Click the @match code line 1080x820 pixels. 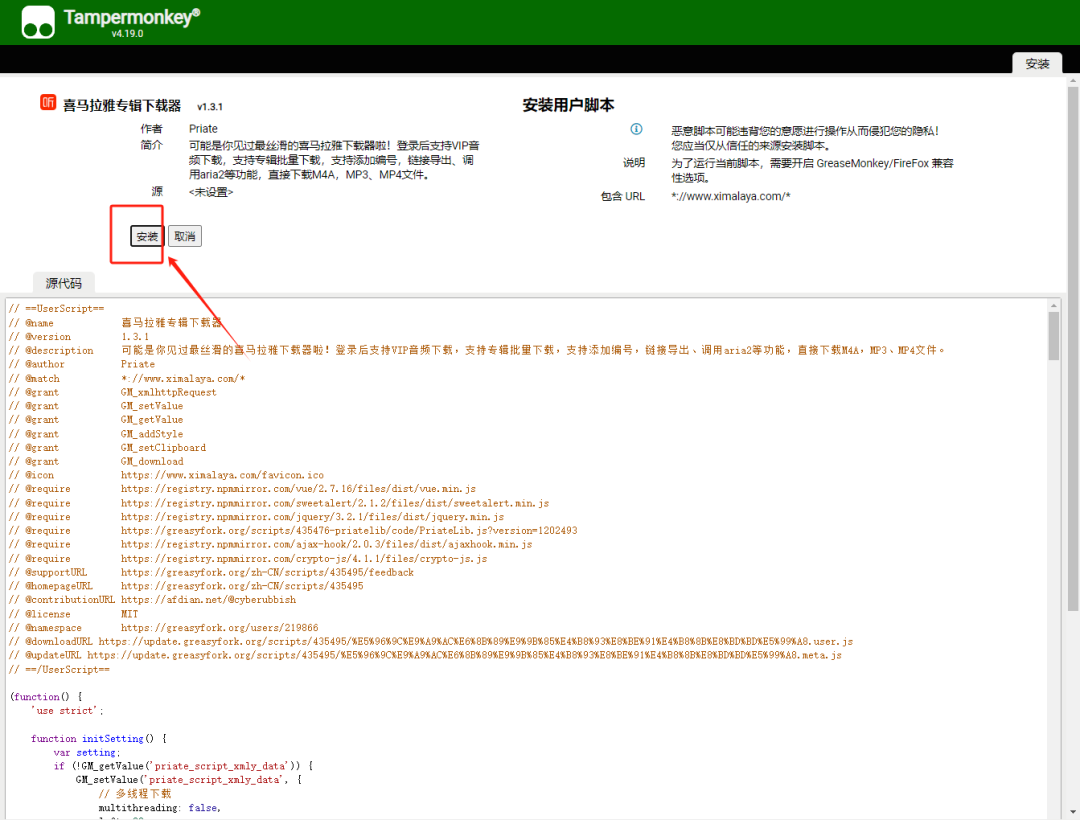127,378
